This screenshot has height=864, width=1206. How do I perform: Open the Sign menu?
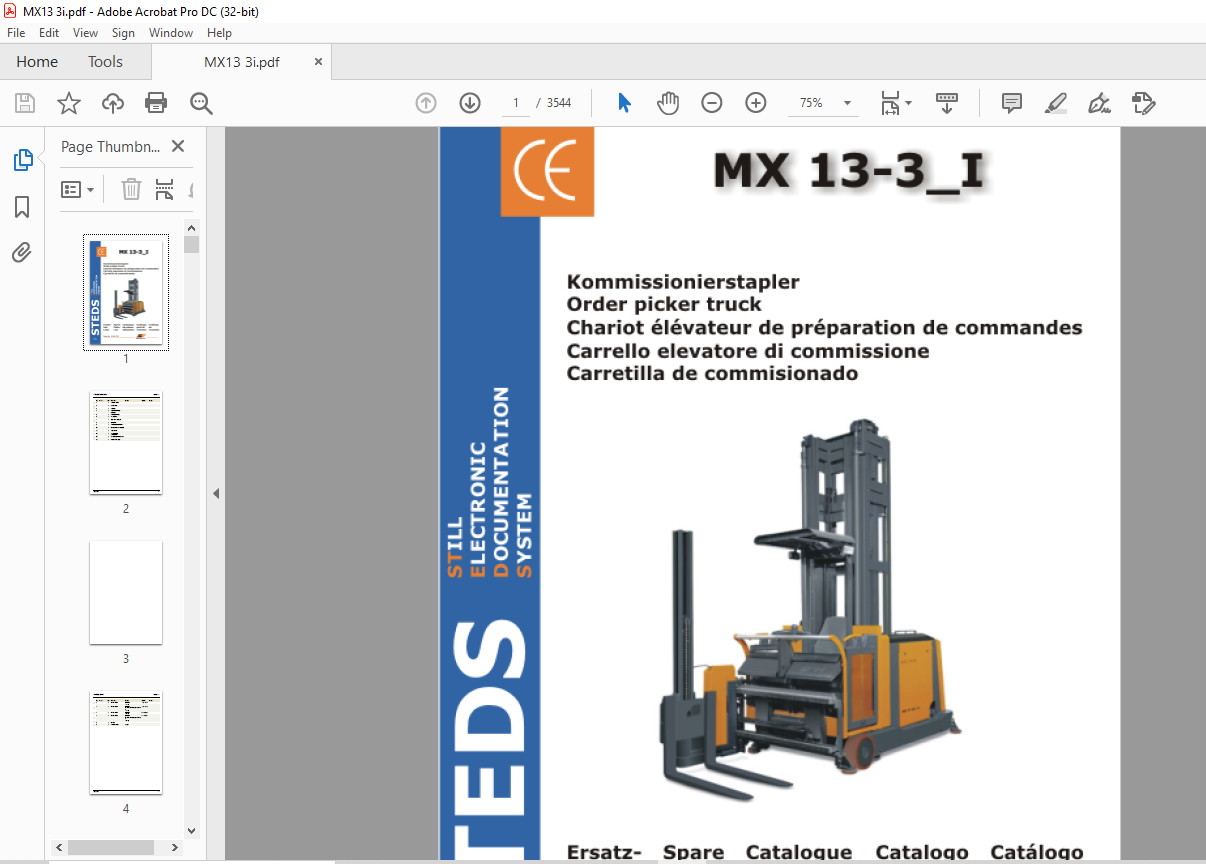click(123, 33)
